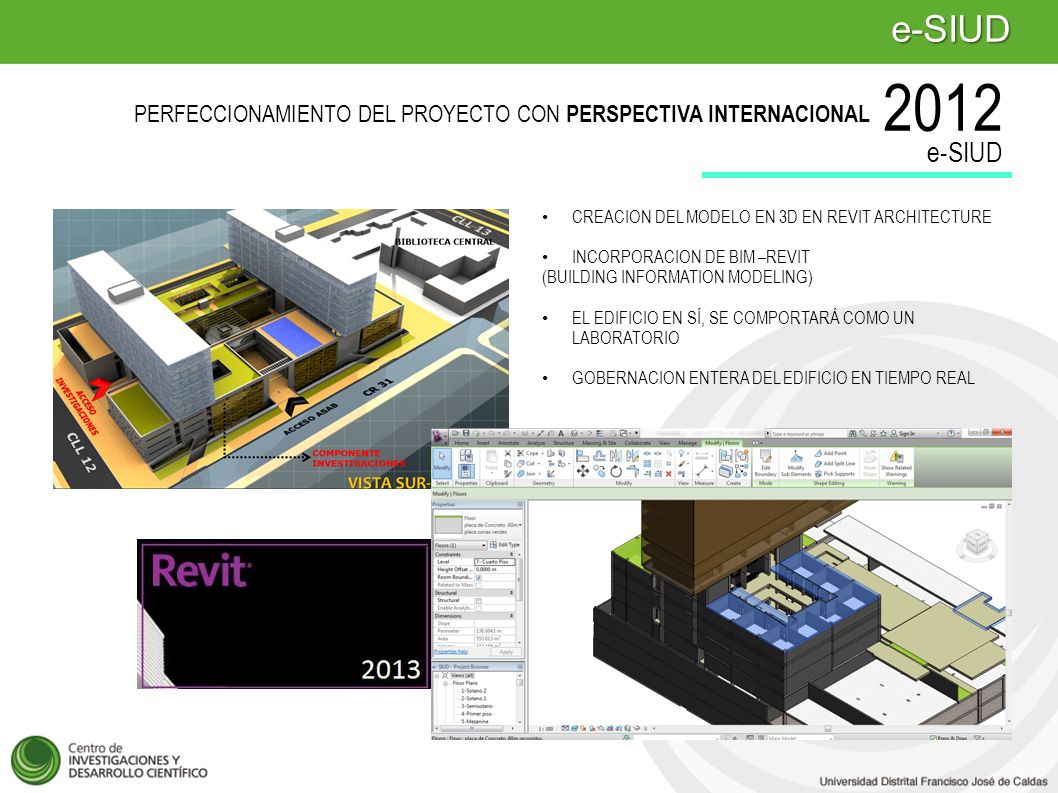Image resolution: width=1058 pixels, height=793 pixels.
Task: Toggle Enable Analytical checkbox
Action: (478, 609)
